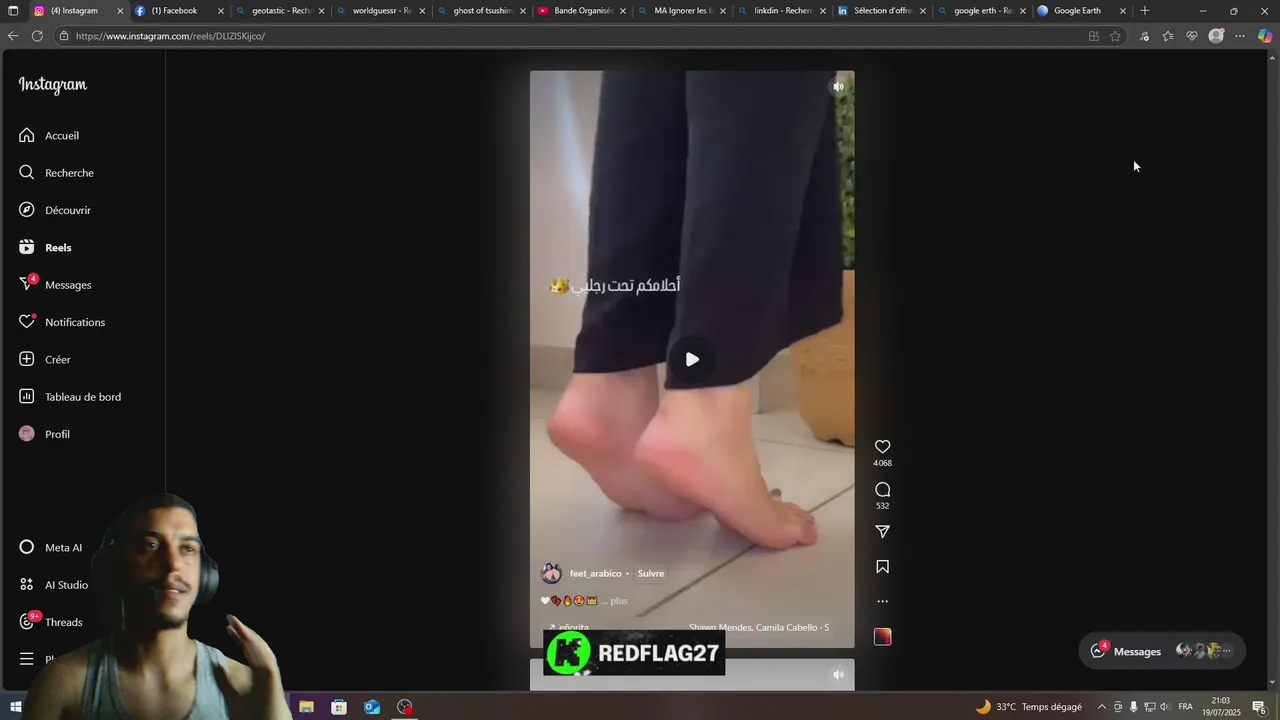Expand the caption with 'plus'
This screenshot has width=1280, height=720.
click(x=618, y=601)
